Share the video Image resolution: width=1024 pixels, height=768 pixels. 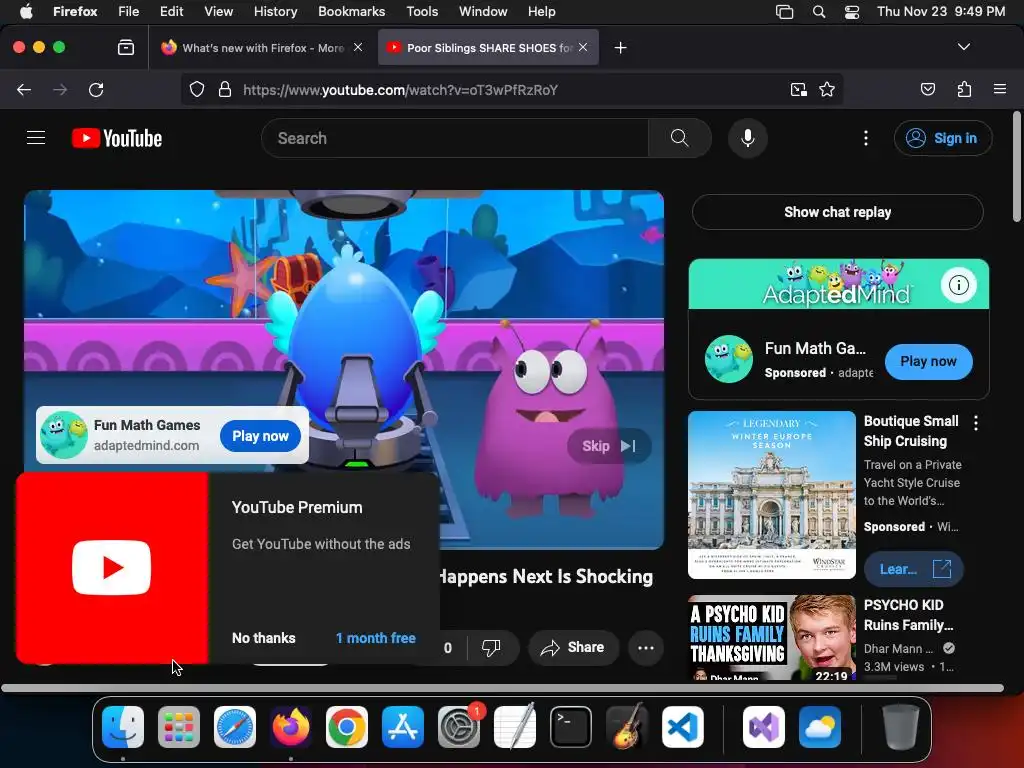(573, 647)
